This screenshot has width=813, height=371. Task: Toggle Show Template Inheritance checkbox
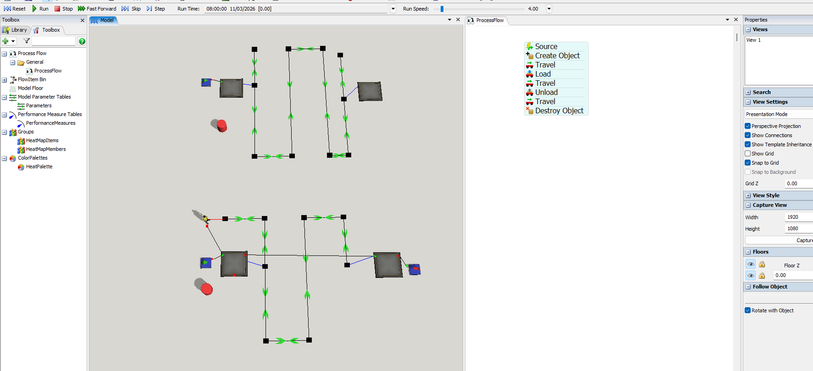coord(748,145)
